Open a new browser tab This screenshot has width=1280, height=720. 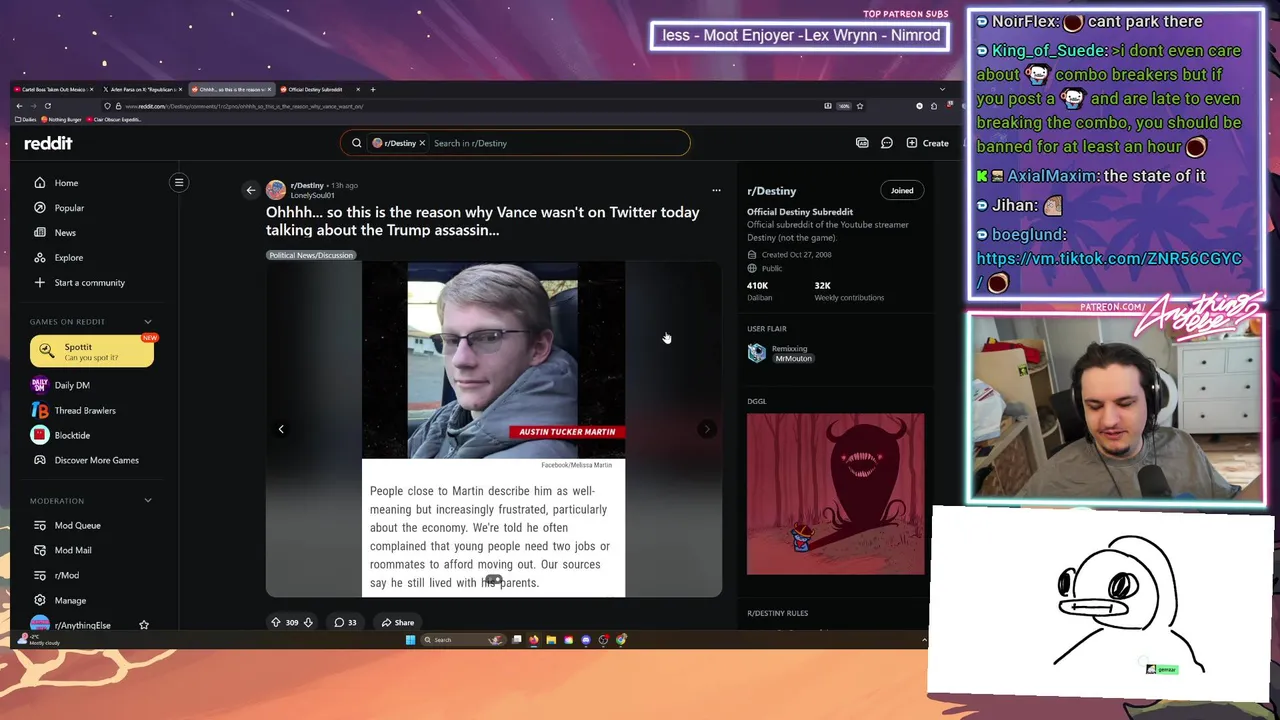[372, 90]
